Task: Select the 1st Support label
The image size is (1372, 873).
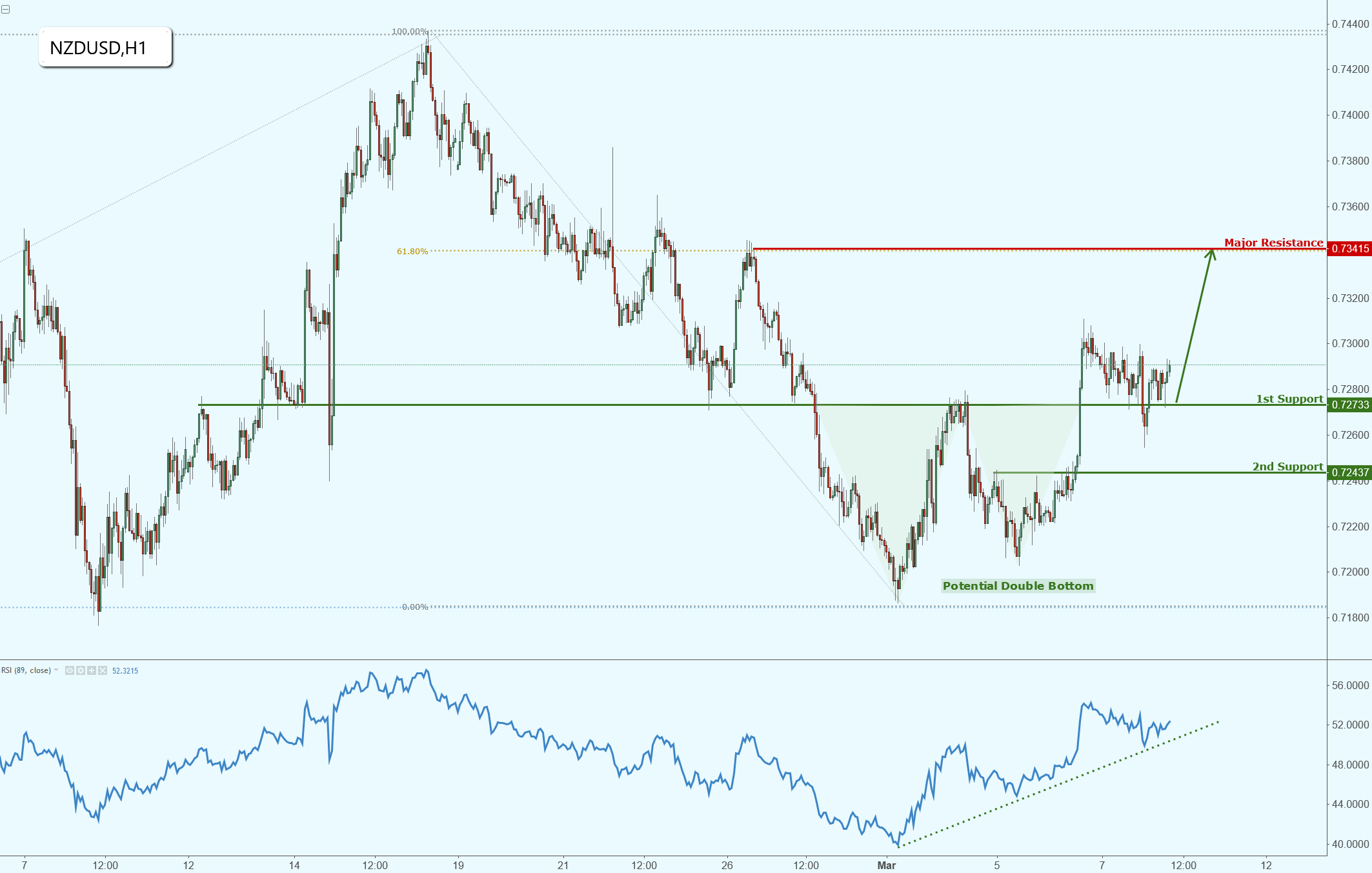Action: click(1289, 399)
